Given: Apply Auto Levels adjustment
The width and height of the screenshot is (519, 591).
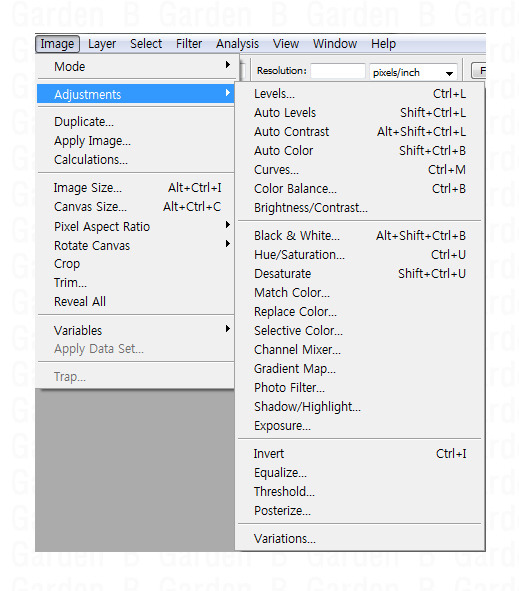Looking at the screenshot, I should coord(360,112).
